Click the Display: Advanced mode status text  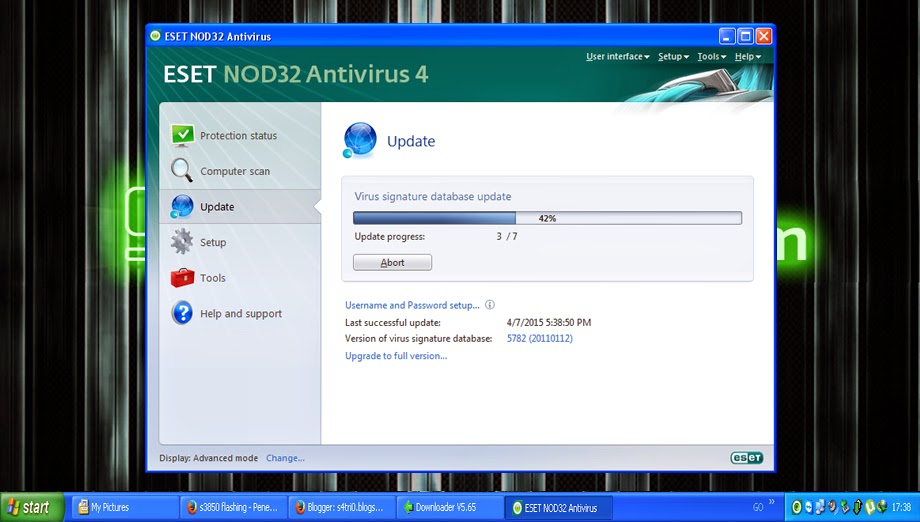pos(208,458)
